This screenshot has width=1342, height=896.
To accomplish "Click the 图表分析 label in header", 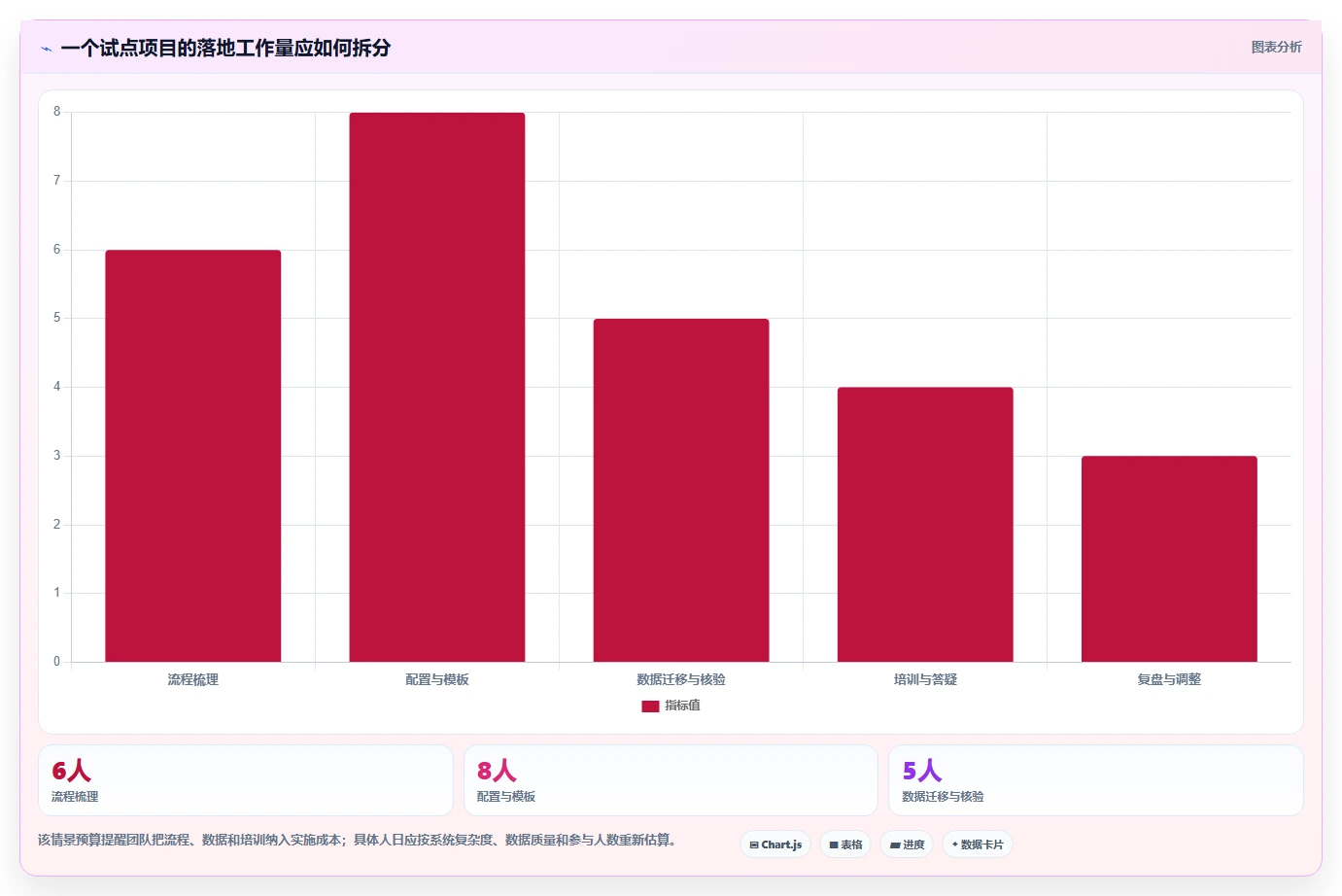I will point(1276,47).
